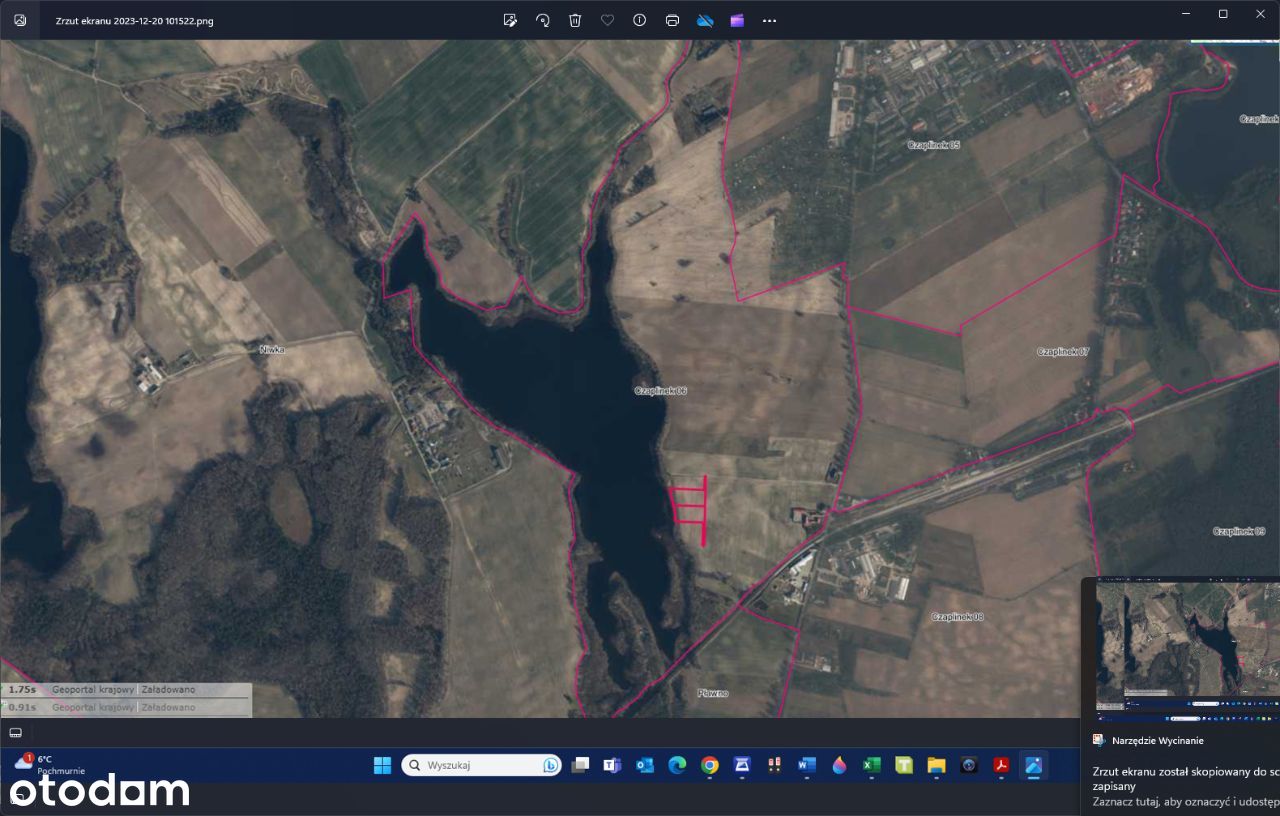Screen dimensions: 1280x816
Task: Click the file name 'Zrzut ekranu 2023-12-20 101522.png'
Action: coord(134,20)
